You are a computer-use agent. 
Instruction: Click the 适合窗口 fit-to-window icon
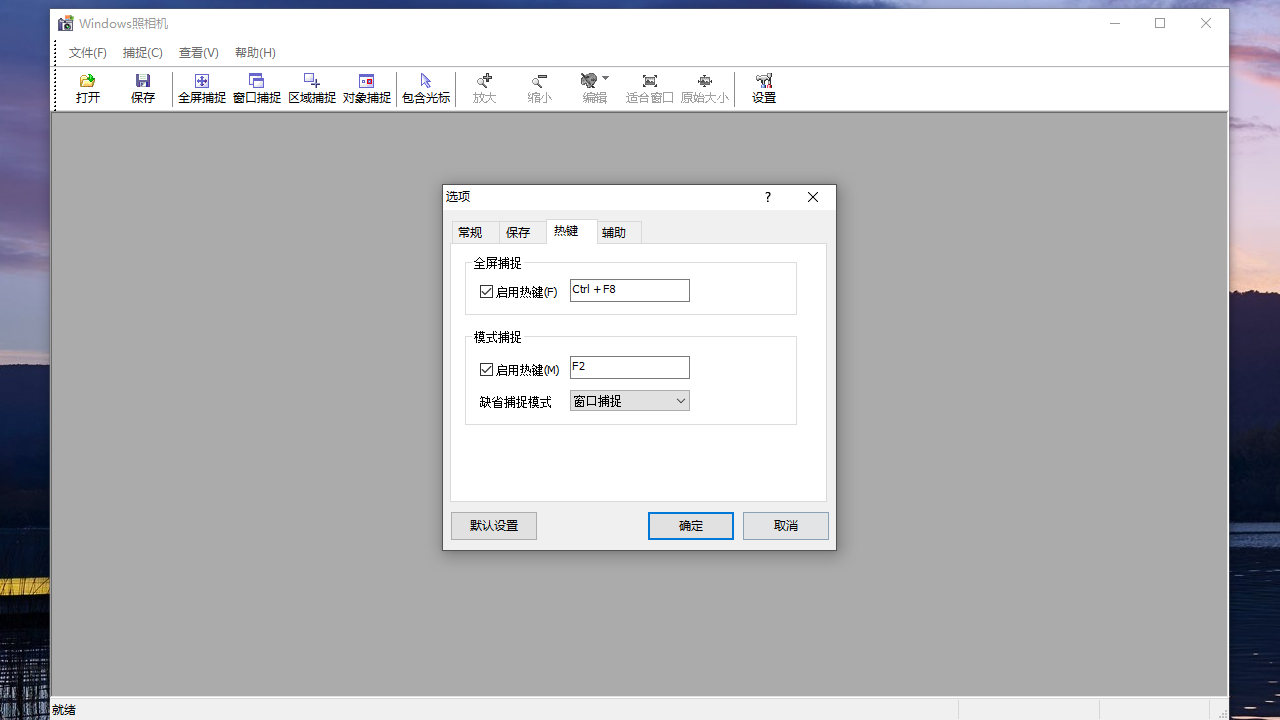649,88
